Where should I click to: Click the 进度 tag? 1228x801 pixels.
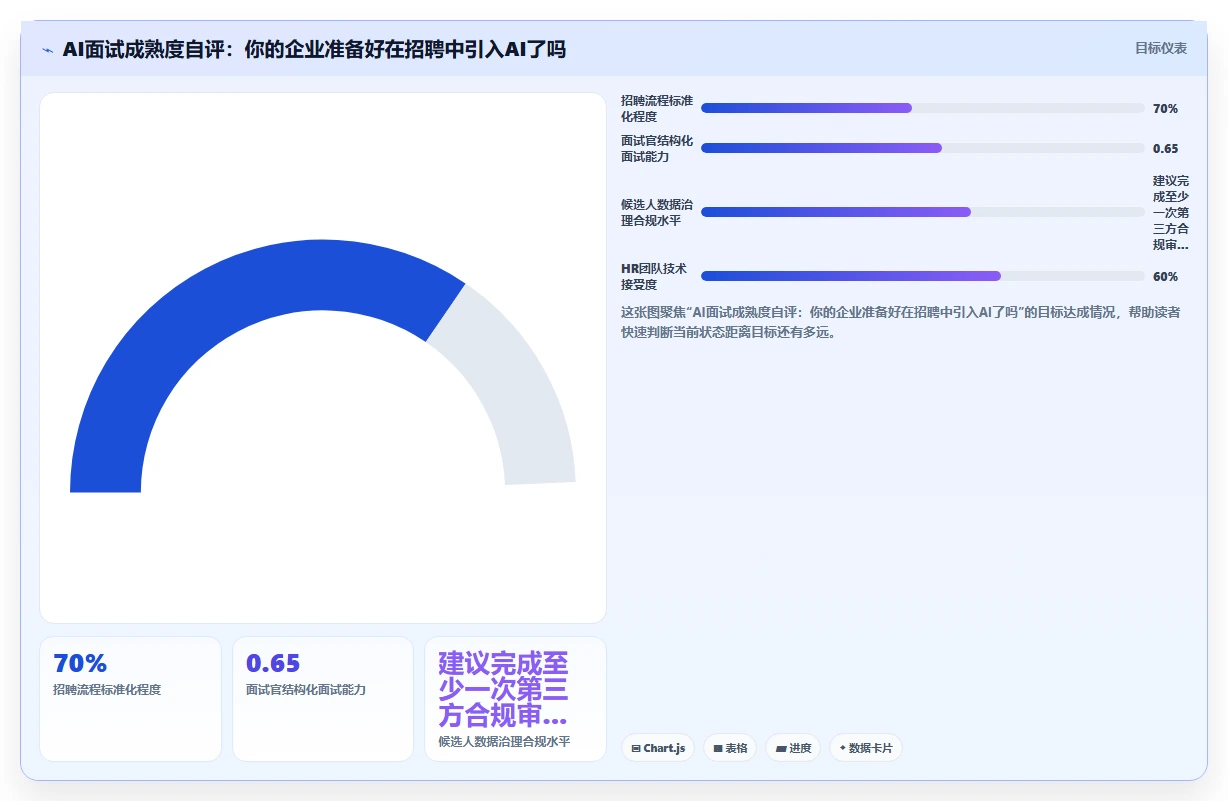point(793,748)
